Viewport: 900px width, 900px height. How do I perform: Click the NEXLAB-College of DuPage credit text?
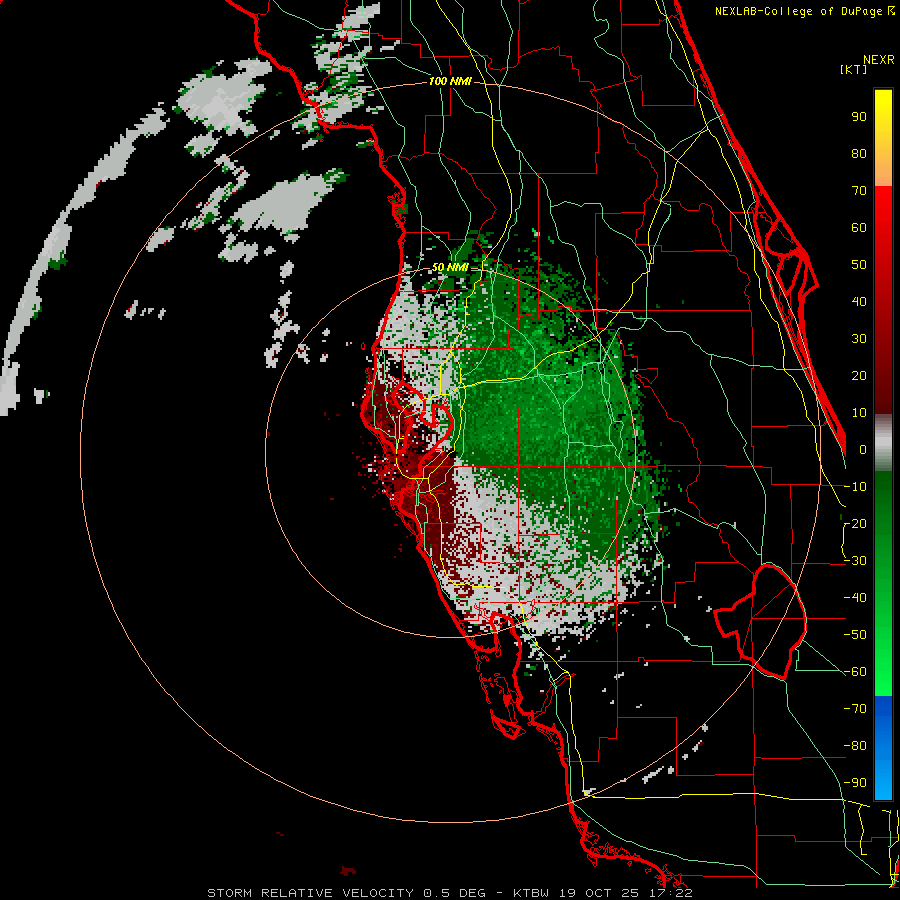tap(798, 11)
